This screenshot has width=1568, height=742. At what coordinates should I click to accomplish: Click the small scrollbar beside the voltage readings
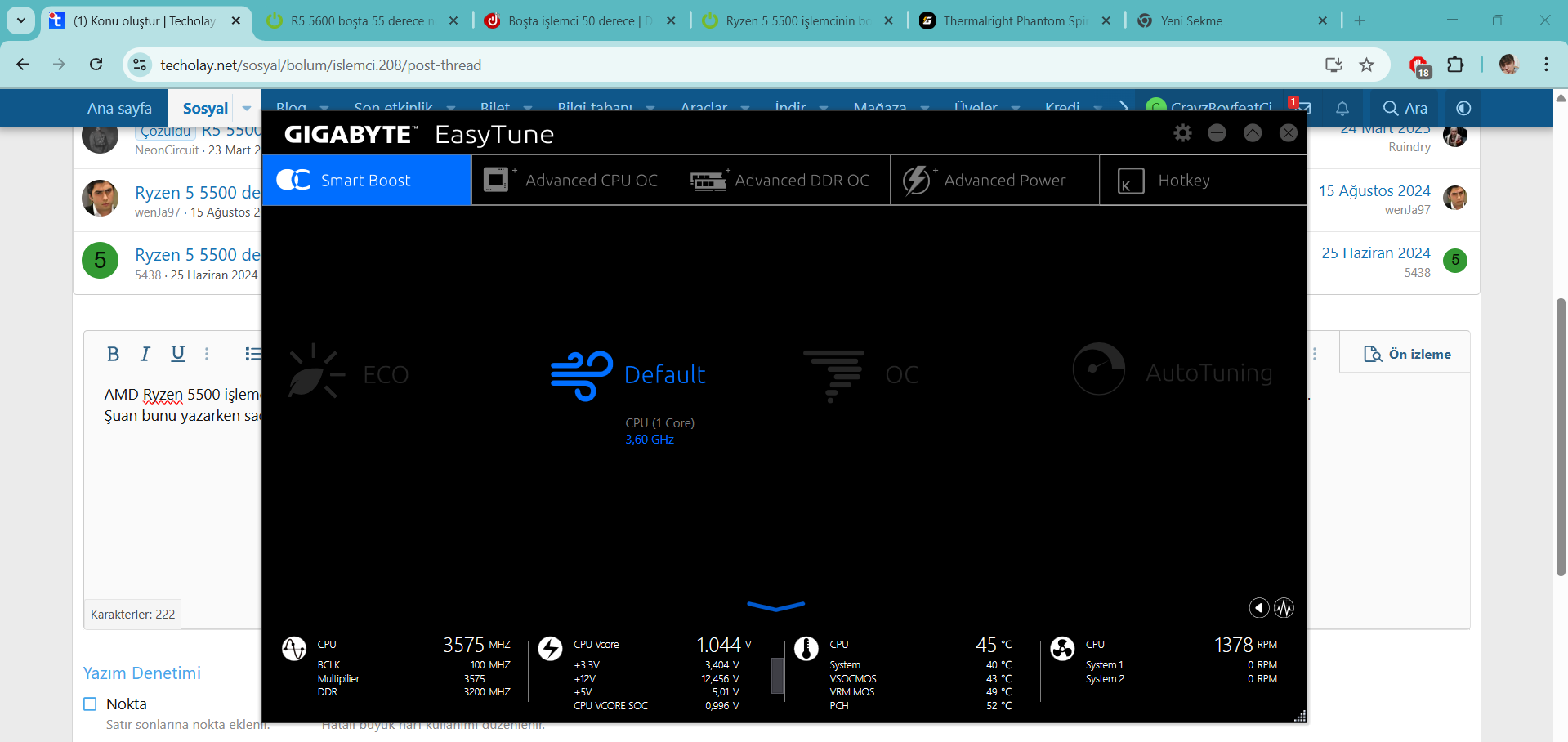point(777,674)
